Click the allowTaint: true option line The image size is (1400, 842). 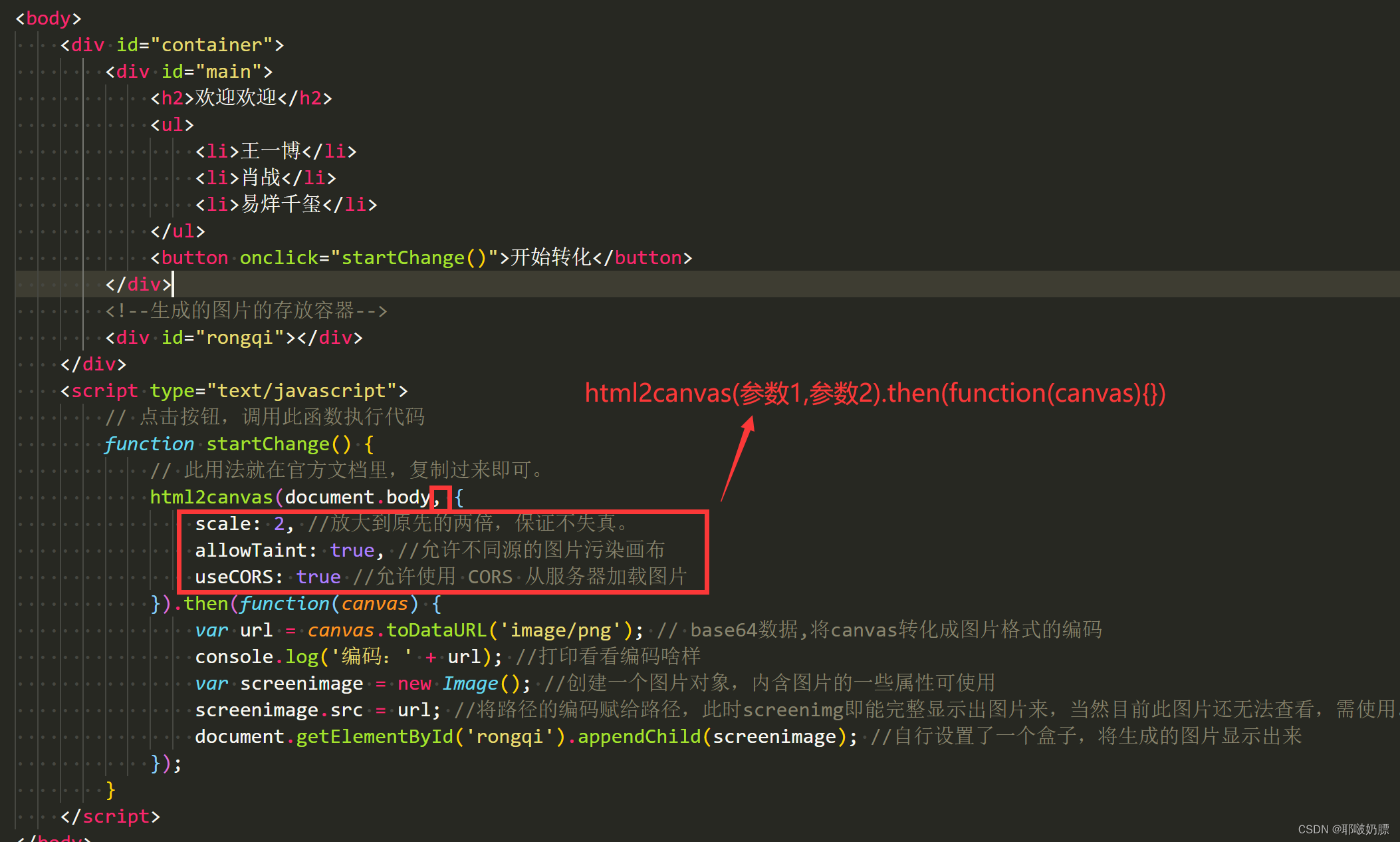(x=430, y=550)
